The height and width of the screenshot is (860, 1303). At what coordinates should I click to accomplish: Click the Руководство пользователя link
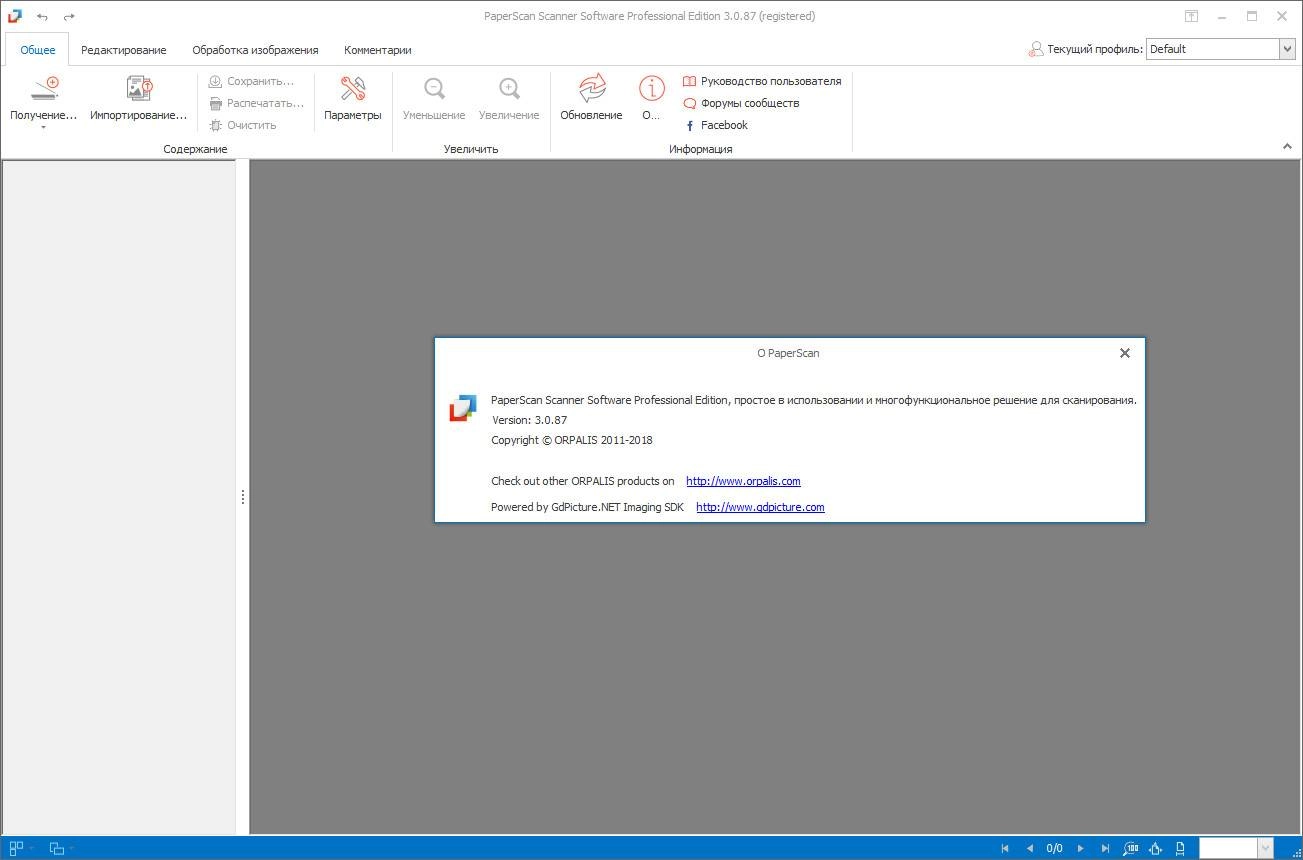pyautogui.click(x=771, y=81)
